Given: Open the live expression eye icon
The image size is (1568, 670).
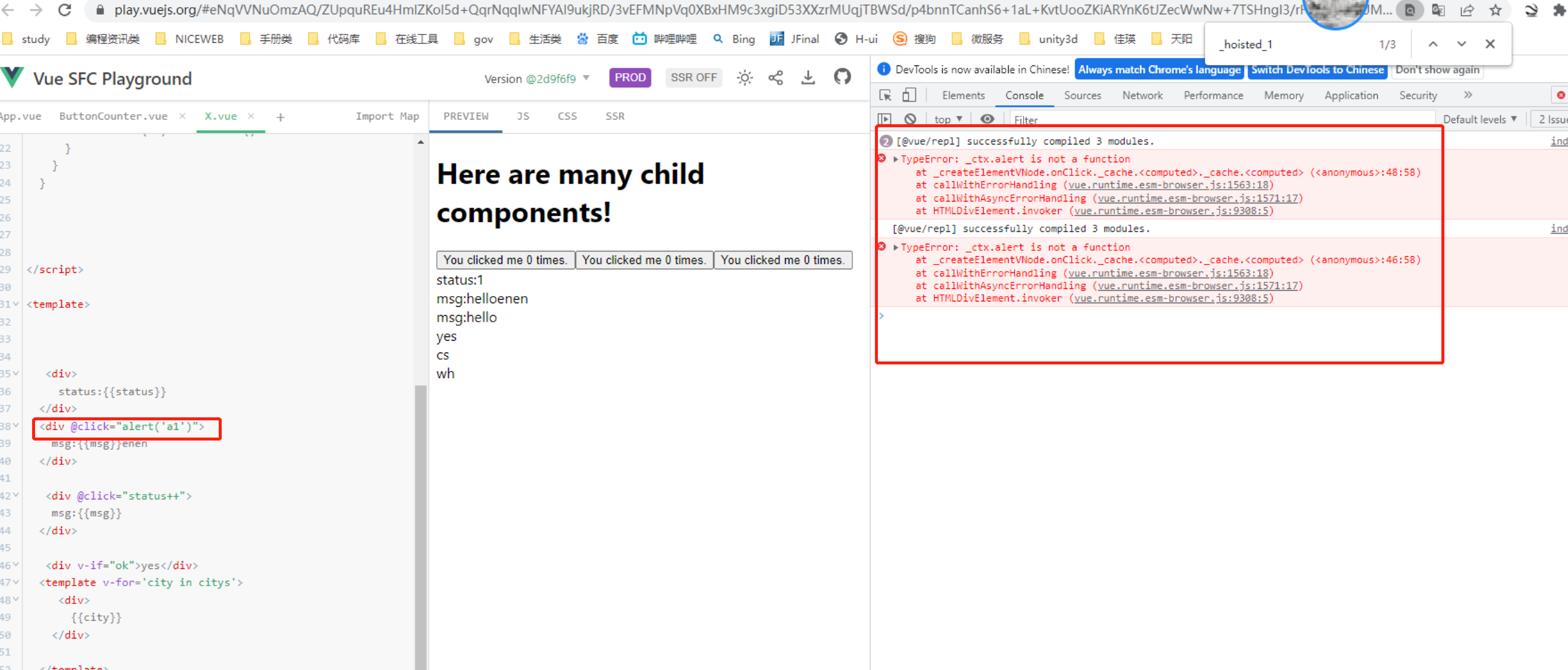Looking at the screenshot, I should (987, 119).
